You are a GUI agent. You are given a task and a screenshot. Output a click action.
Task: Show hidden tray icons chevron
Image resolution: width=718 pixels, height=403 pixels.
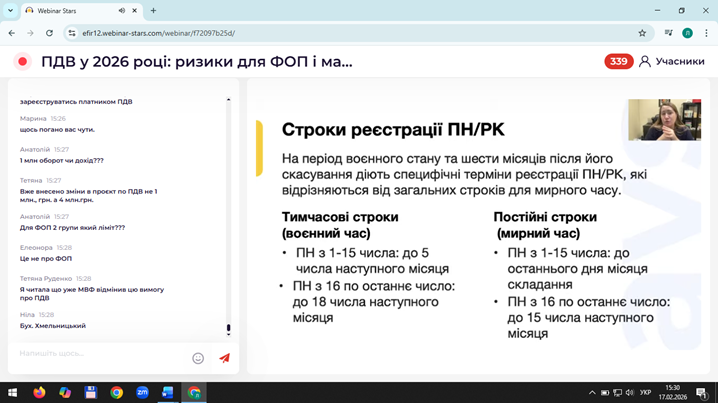[x=592, y=392]
